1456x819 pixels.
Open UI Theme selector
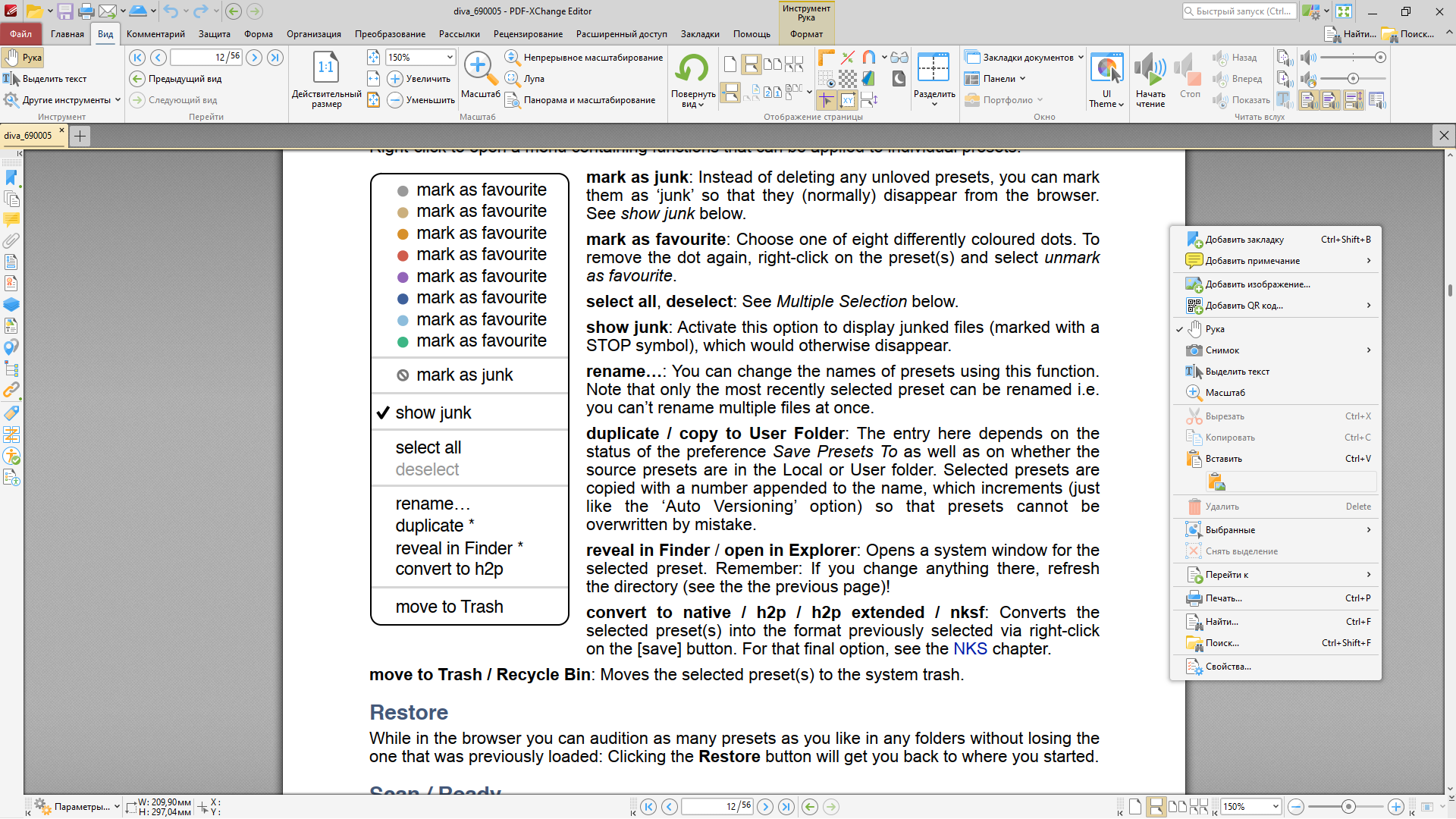tap(1106, 79)
